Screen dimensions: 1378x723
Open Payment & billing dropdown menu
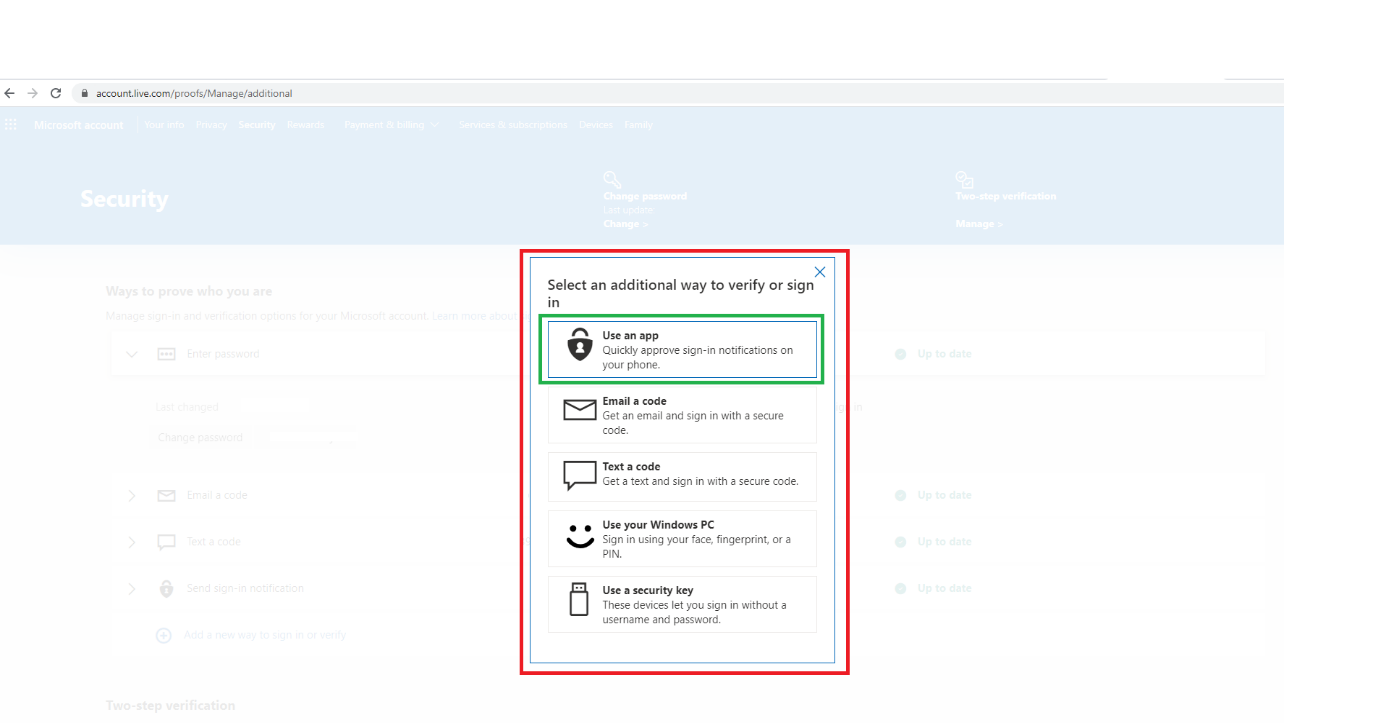(391, 125)
